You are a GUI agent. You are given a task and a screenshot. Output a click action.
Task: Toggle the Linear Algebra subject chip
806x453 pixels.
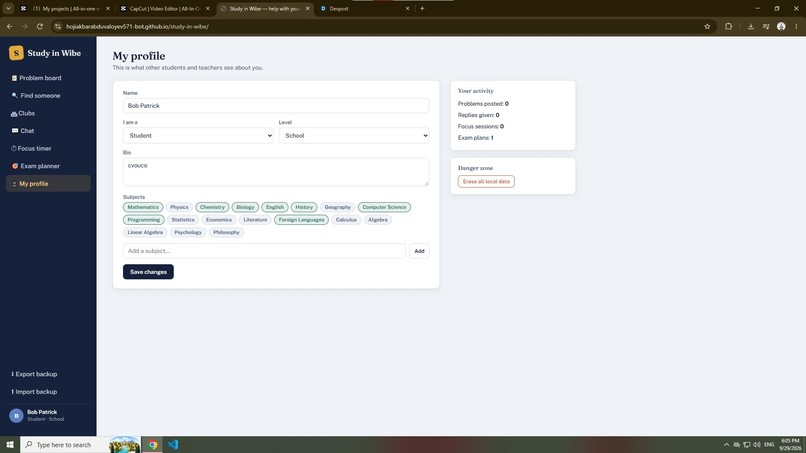tap(145, 232)
